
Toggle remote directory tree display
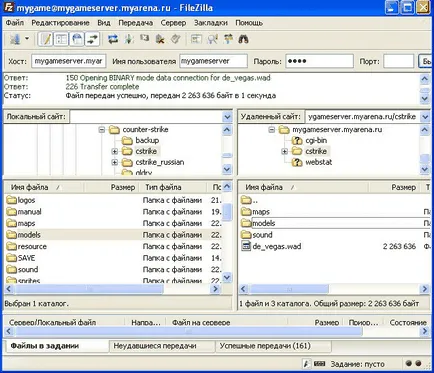(77, 39)
